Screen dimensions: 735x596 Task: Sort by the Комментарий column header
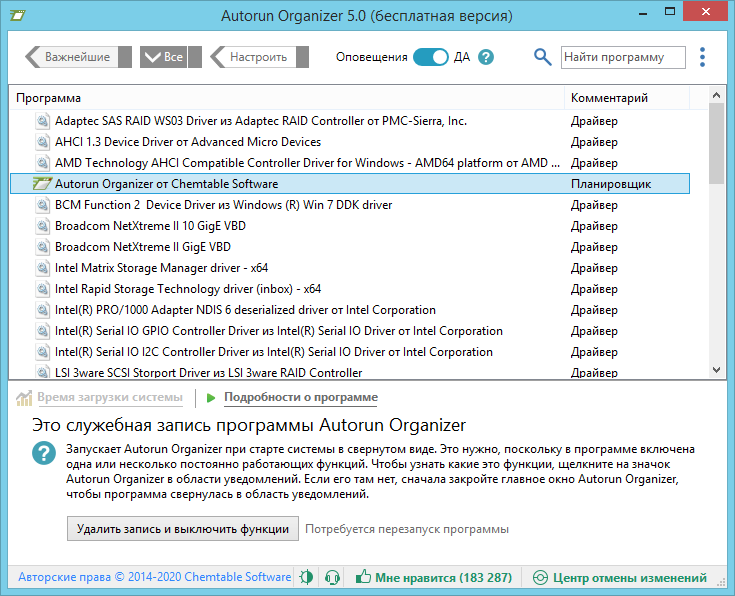[627, 98]
